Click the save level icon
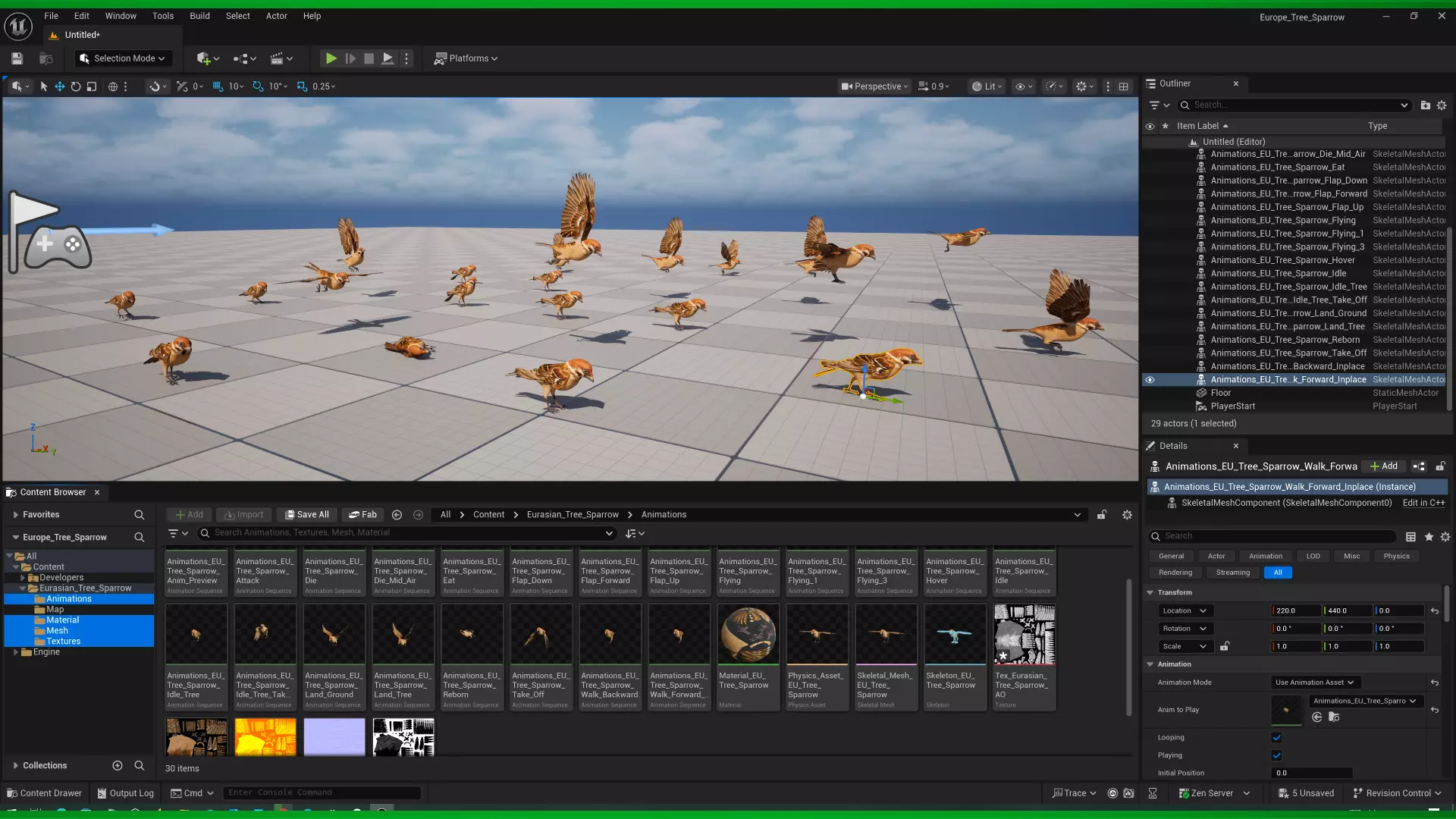This screenshot has height=819, width=1456. click(17, 58)
